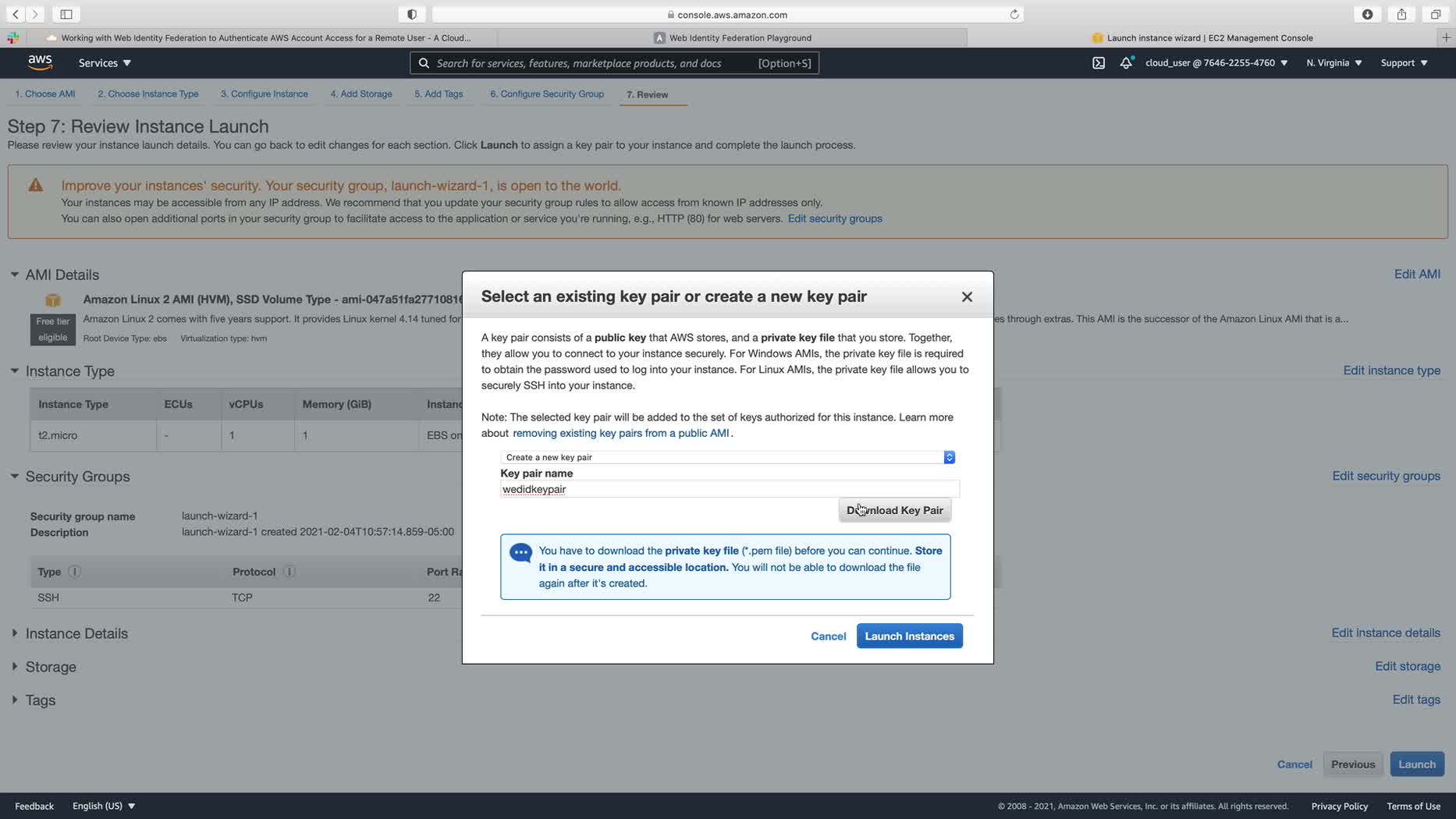
Task: Click the Edit instance type link
Action: [1392, 370]
